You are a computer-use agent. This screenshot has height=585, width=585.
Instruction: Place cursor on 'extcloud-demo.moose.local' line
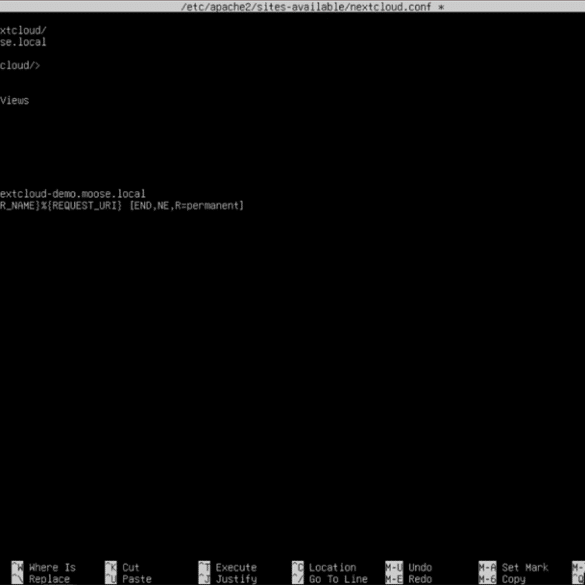73,194
